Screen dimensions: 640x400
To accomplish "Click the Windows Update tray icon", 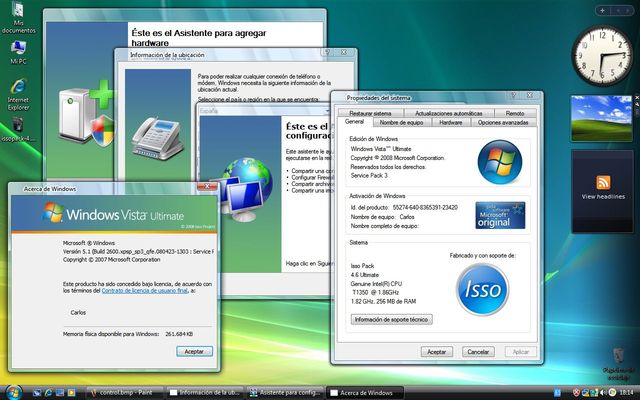I will coord(584,393).
